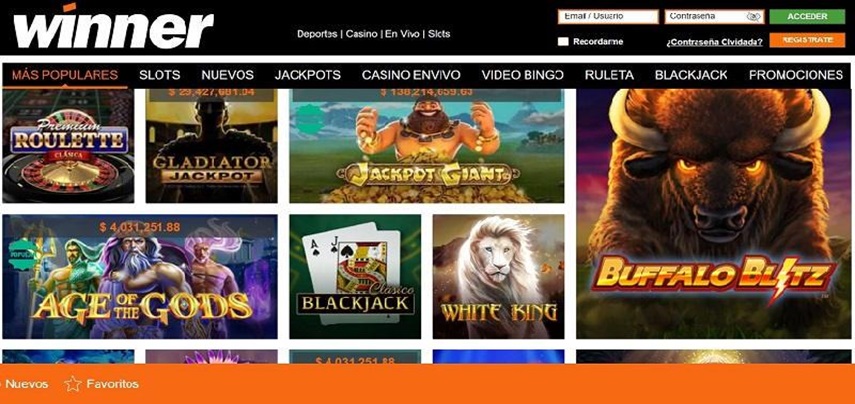Open the Buffalo Blitz banner
The image size is (855, 404).
tap(715, 214)
